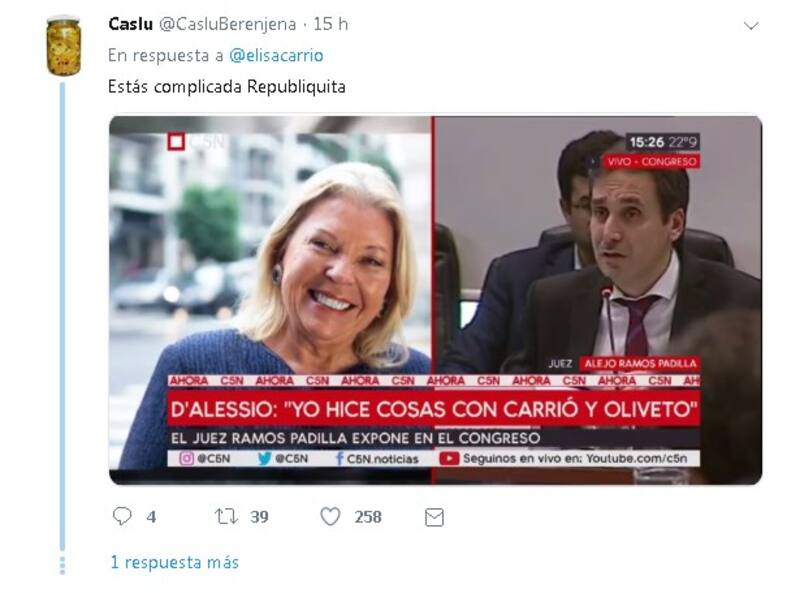Open the @elisacarrio mention link
800x593 pixels.
pyautogui.click(x=276, y=55)
